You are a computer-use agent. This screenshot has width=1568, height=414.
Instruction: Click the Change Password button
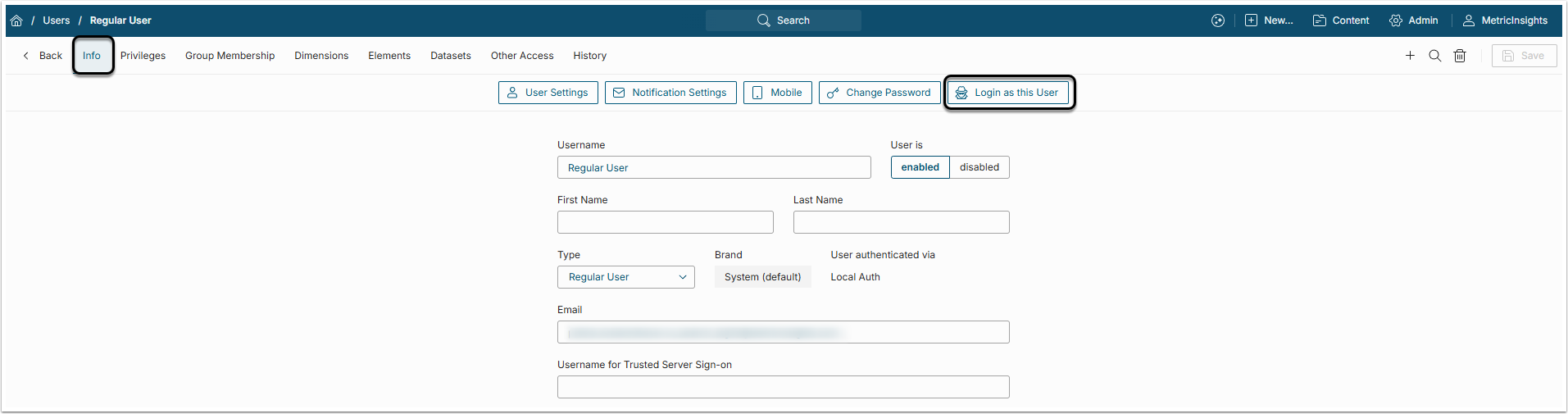(x=879, y=93)
